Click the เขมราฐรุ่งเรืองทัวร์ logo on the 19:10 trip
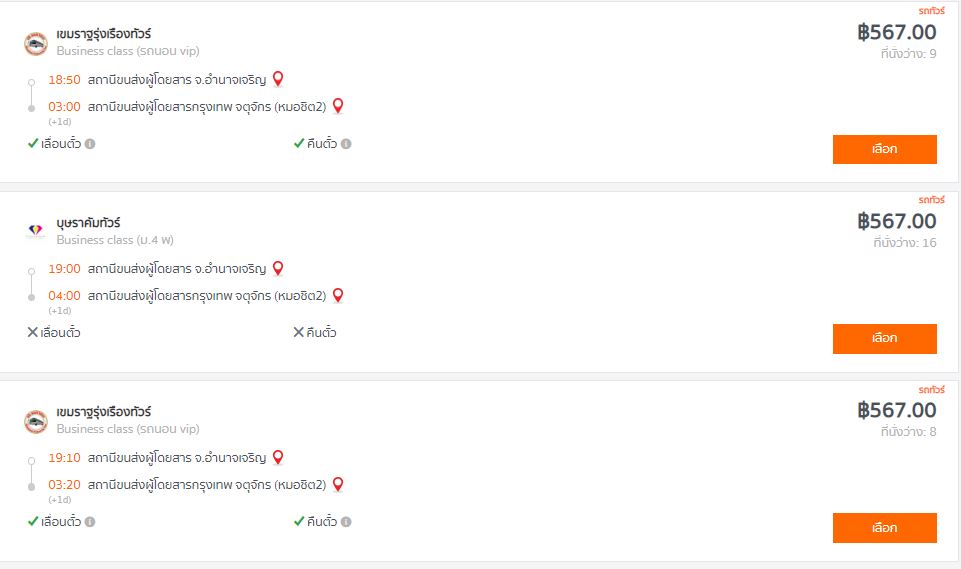Image resolution: width=961 pixels, height=569 pixels. (x=36, y=422)
